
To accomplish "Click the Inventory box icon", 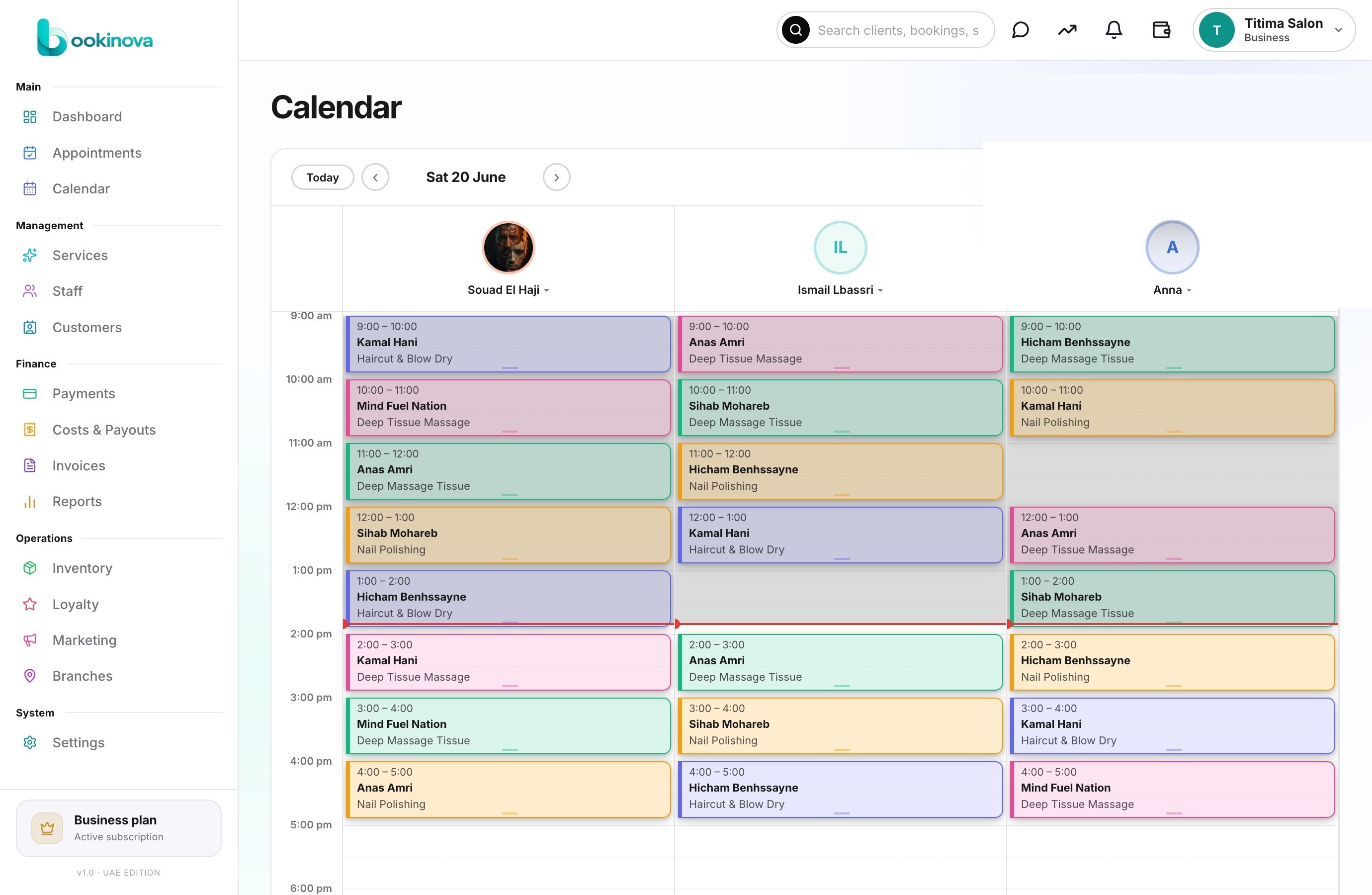I will pos(29,568).
